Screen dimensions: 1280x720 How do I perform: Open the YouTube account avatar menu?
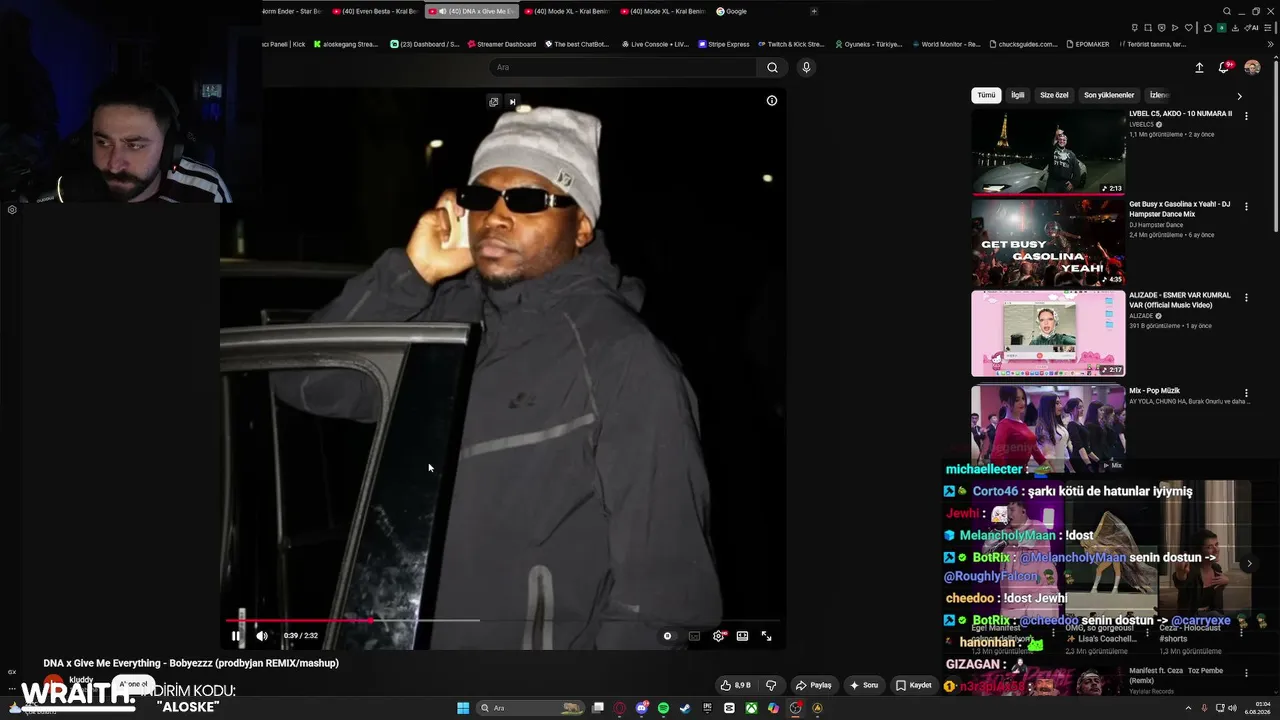click(1252, 68)
